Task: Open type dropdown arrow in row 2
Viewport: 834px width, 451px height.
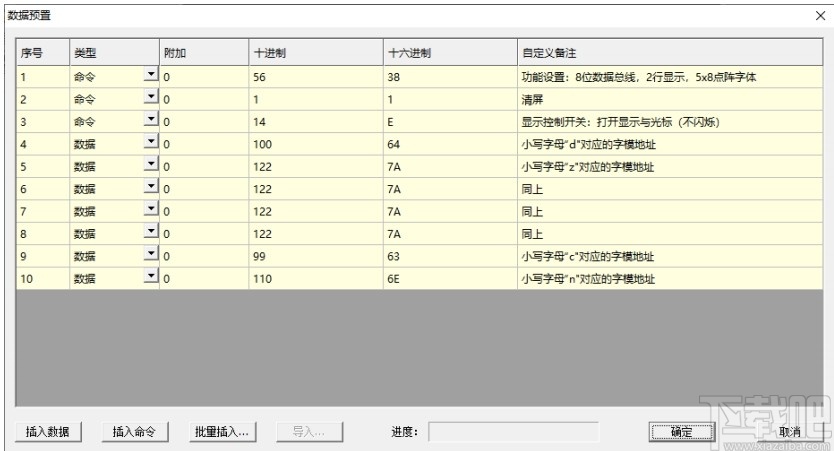Action: [152, 96]
